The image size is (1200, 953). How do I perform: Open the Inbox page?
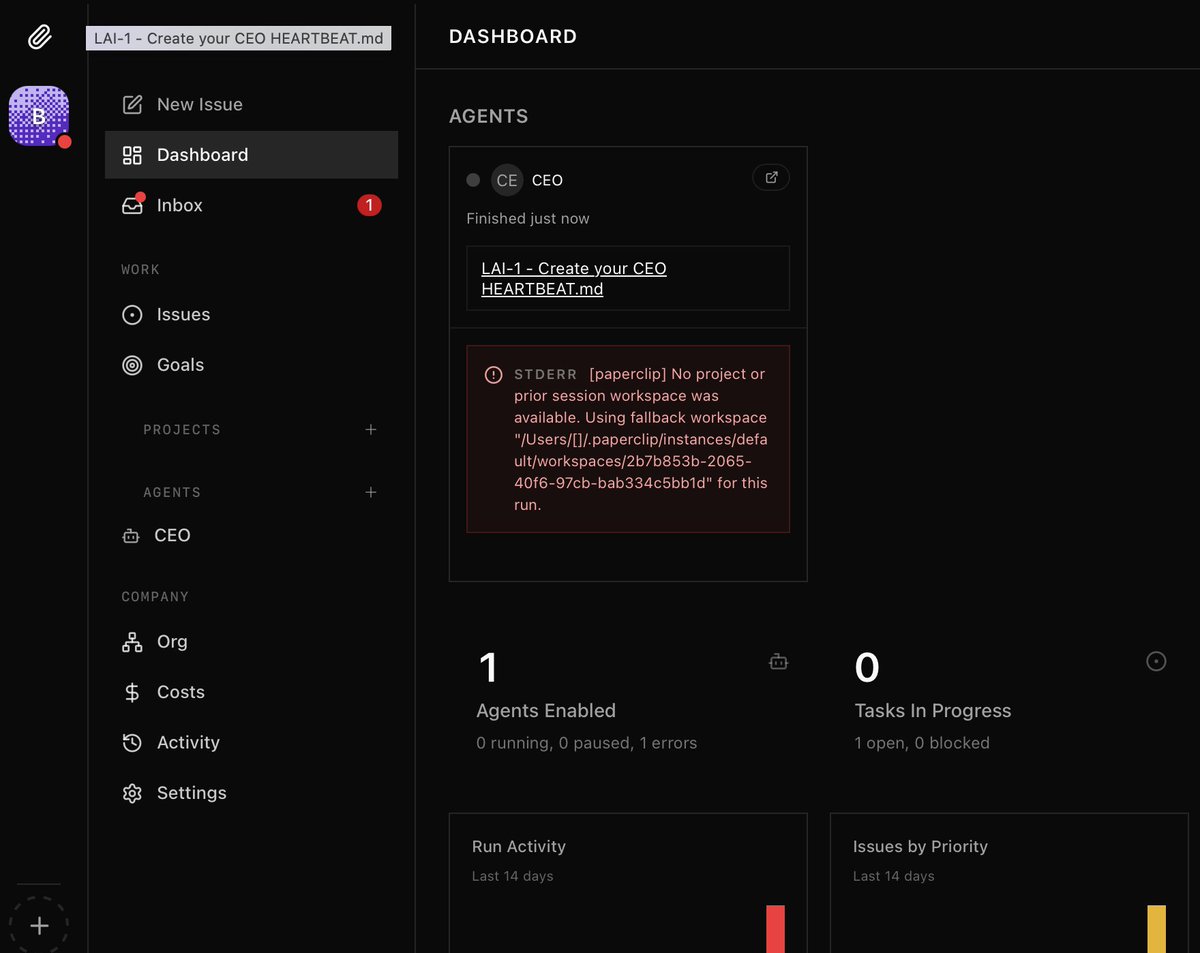coord(251,205)
